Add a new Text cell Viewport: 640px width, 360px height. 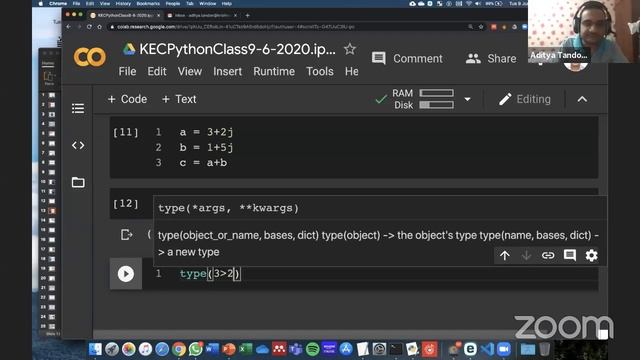[x=179, y=99]
